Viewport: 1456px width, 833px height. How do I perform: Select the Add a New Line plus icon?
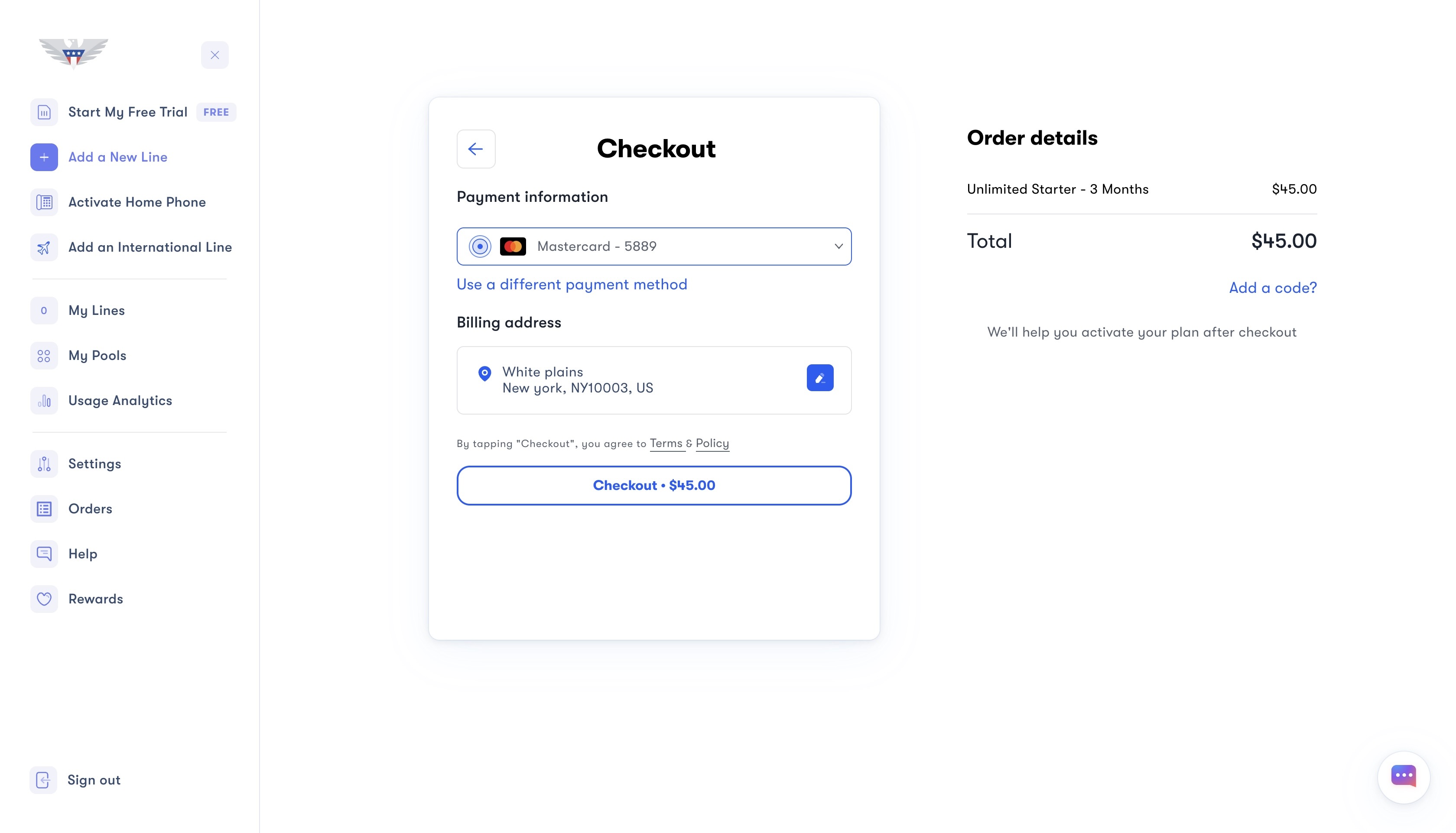43,157
